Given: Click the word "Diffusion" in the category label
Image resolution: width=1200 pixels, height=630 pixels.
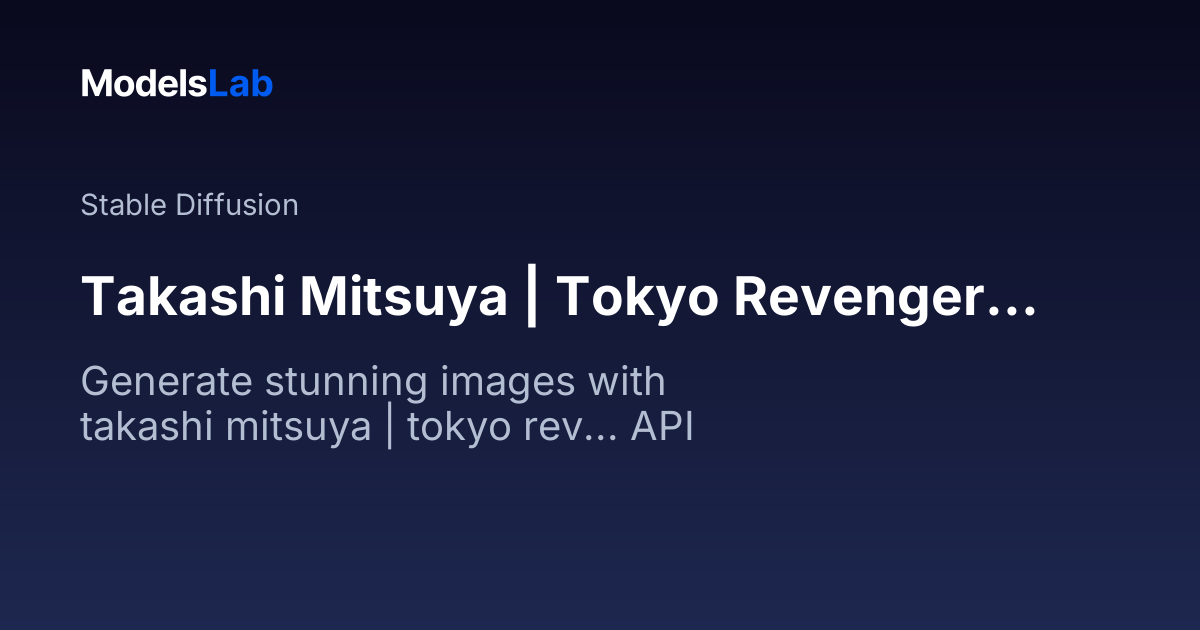Looking at the screenshot, I should point(237,206).
